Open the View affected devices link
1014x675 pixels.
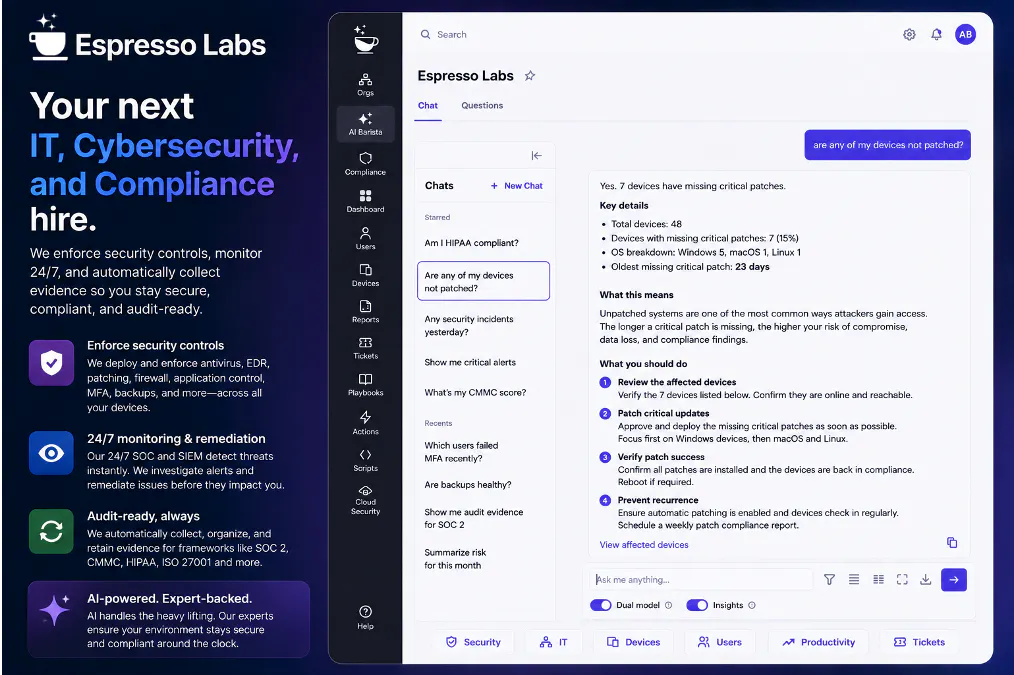pyautogui.click(x=643, y=545)
